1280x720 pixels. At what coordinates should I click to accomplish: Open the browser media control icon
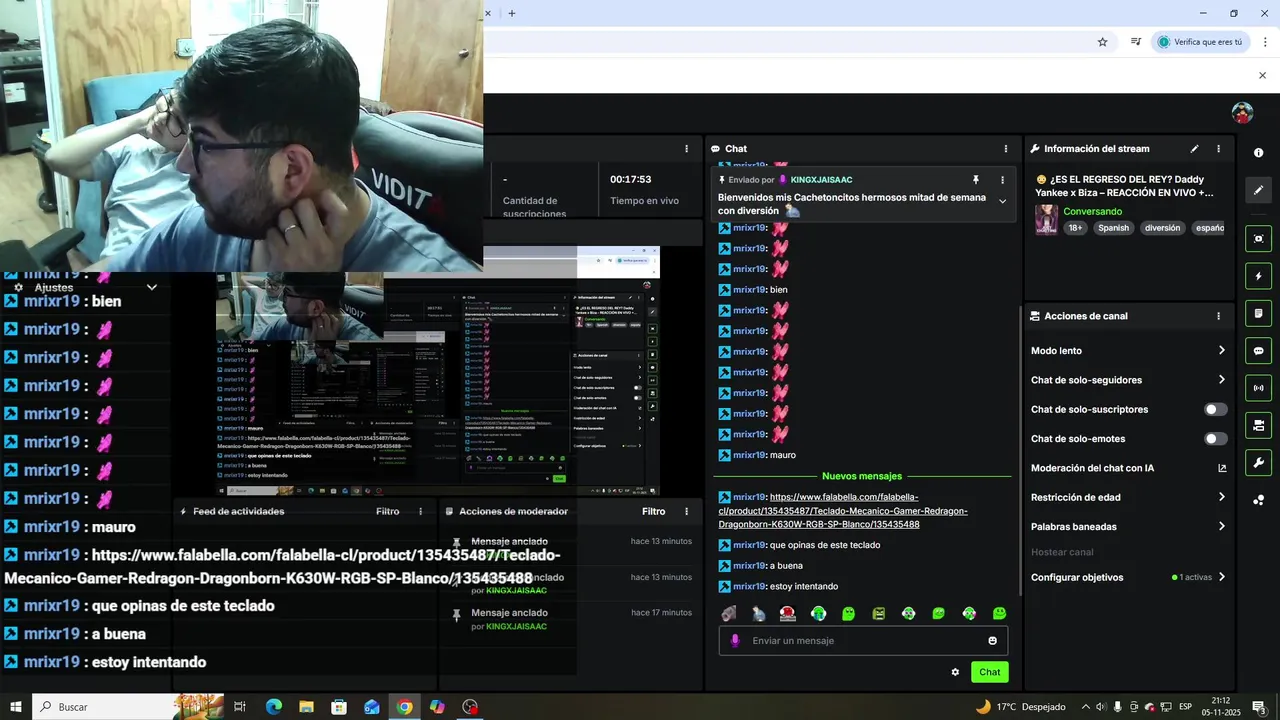pos(1136,42)
